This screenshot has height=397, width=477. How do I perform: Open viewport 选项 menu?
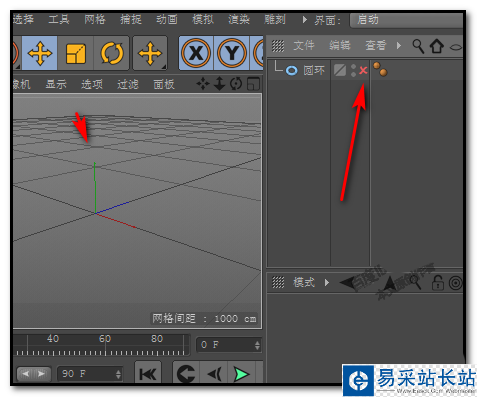coord(92,84)
